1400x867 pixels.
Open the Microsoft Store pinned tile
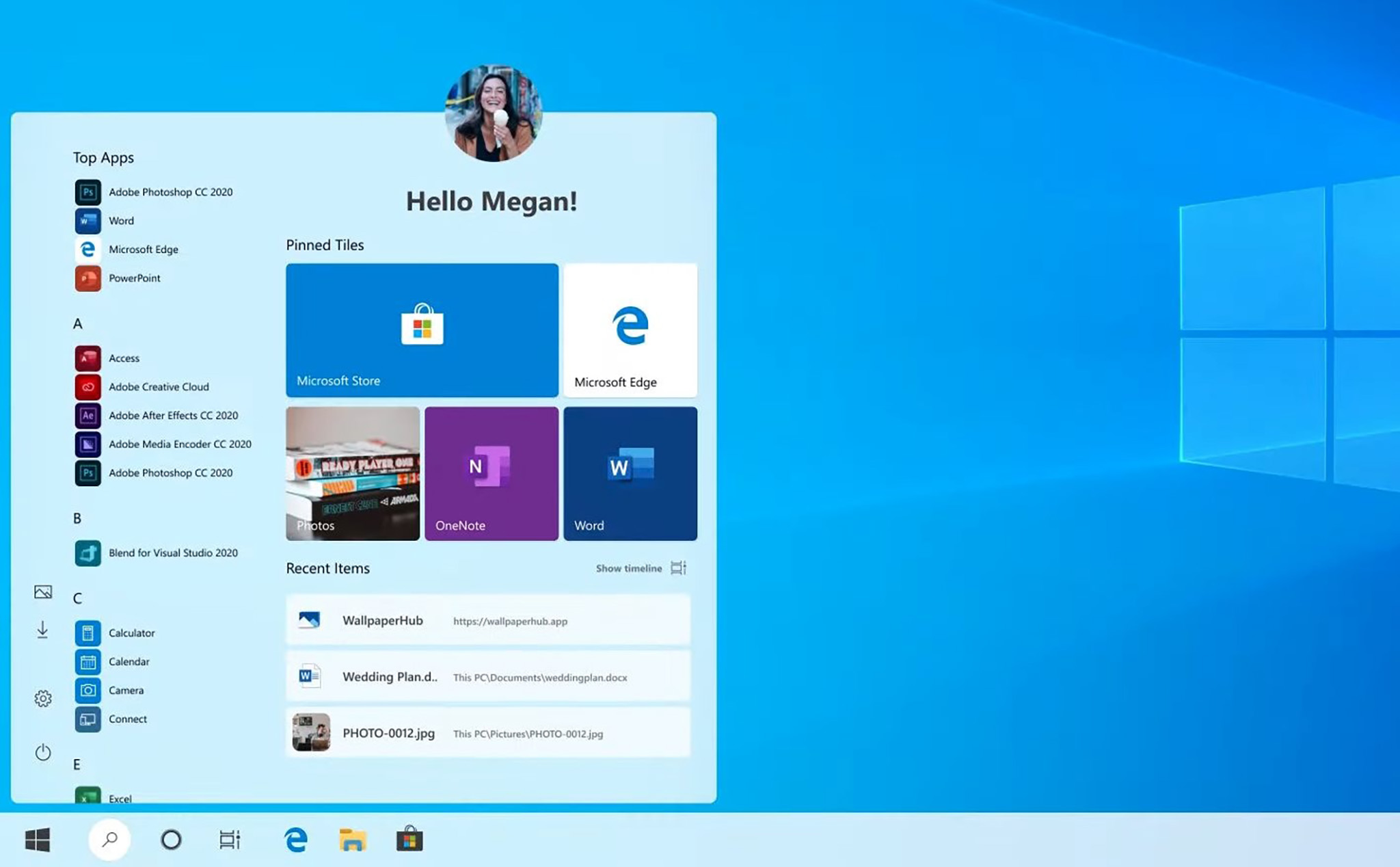coord(422,330)
